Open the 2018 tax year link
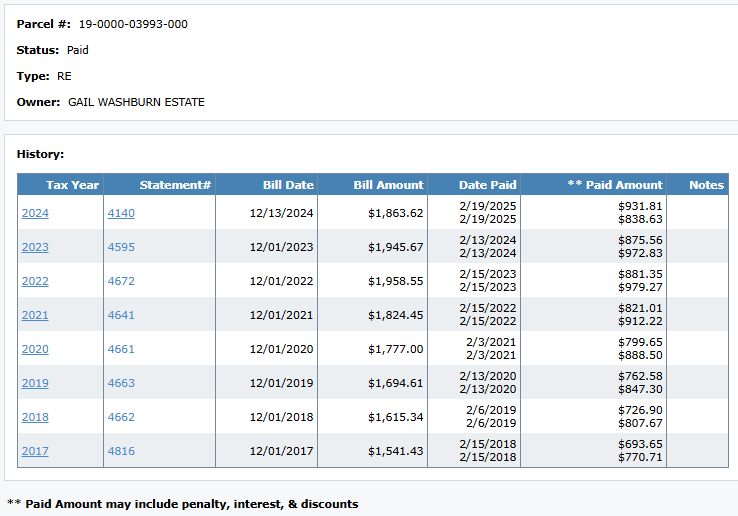Image resolution: width=738 pixels, height=516 pixels. [35, 417]
